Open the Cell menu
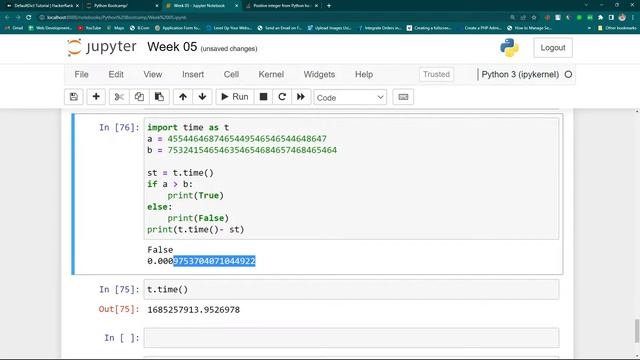 point(231,74)
